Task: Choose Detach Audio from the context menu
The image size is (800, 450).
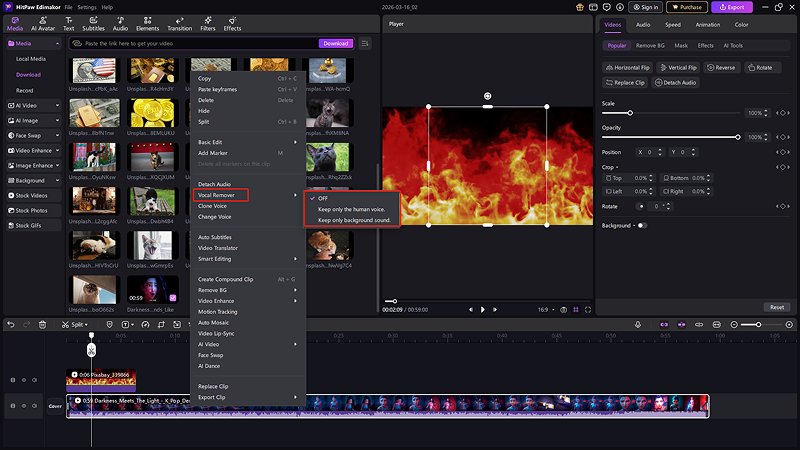Action: 214,184
